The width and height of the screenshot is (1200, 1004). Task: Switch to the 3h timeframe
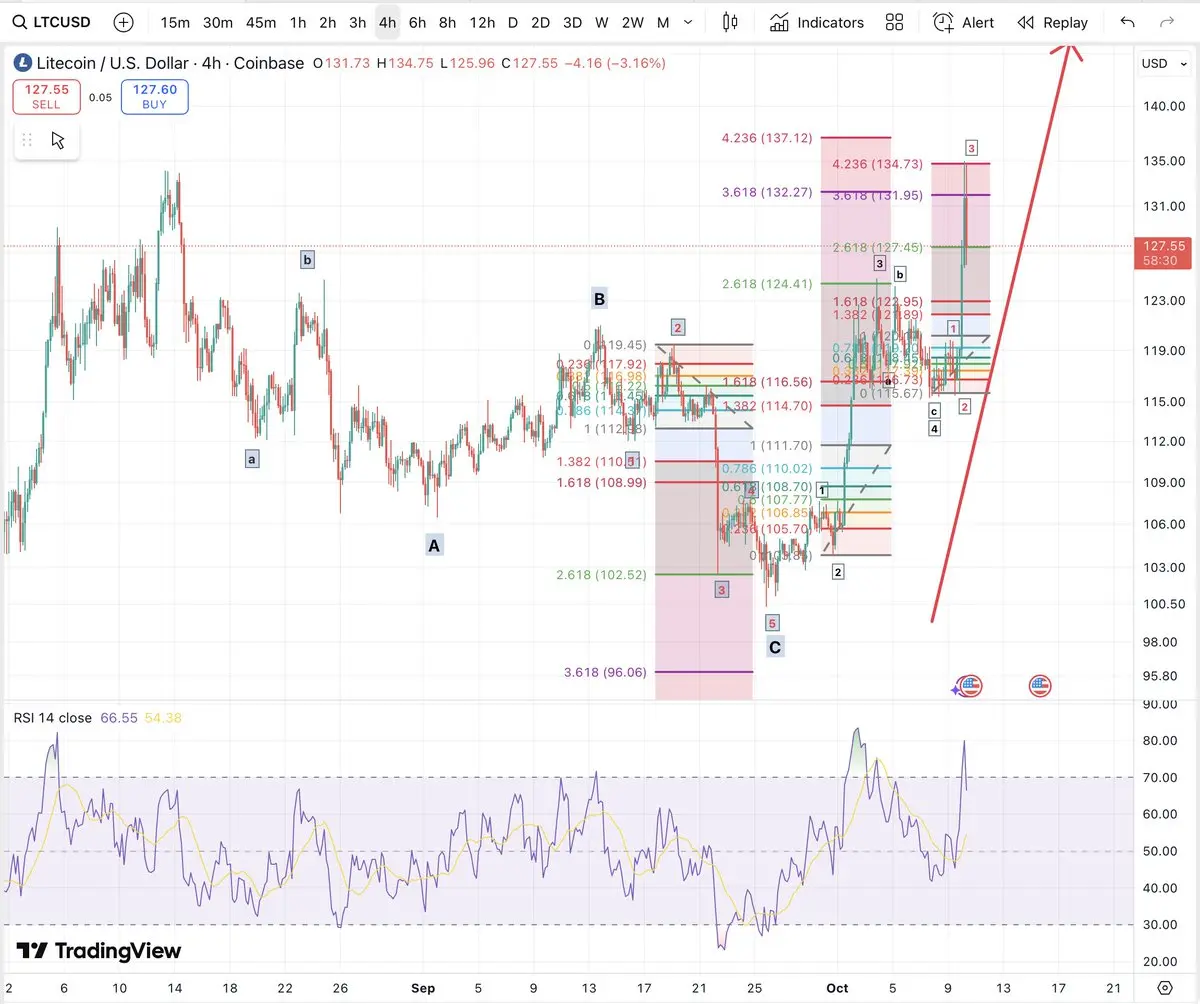pos(357,22)
